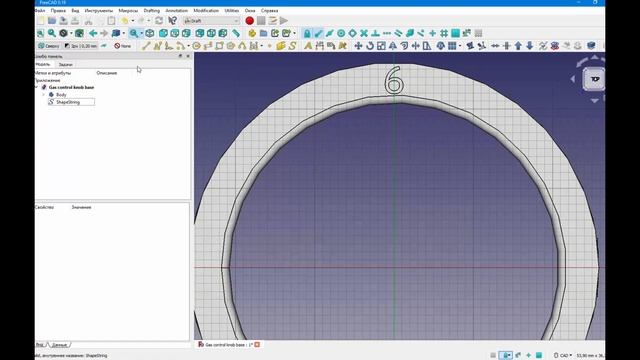Click the Draft Array grid tool

click(452, 46)
